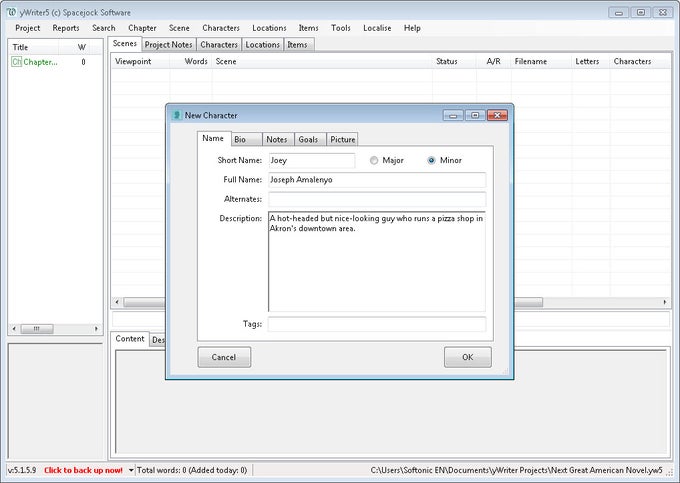Click the Characters column header in scene list
Image resolution: width=680 pixels, height=483 pixels.
[638, 62]
